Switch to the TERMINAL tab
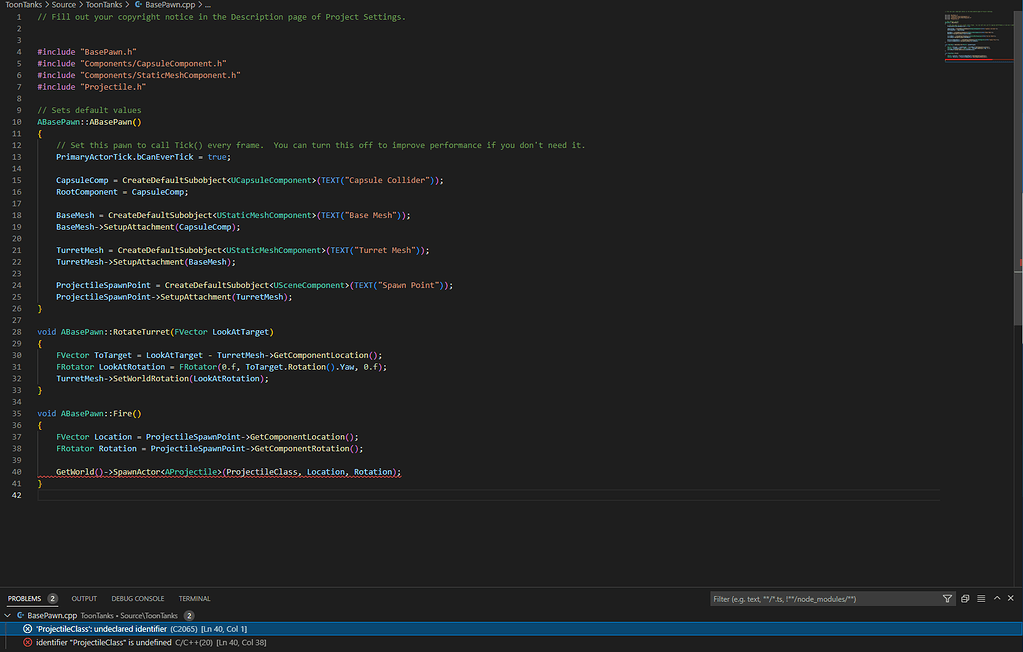This screenshot has width=1023, height=652. (x=194, y=599)
